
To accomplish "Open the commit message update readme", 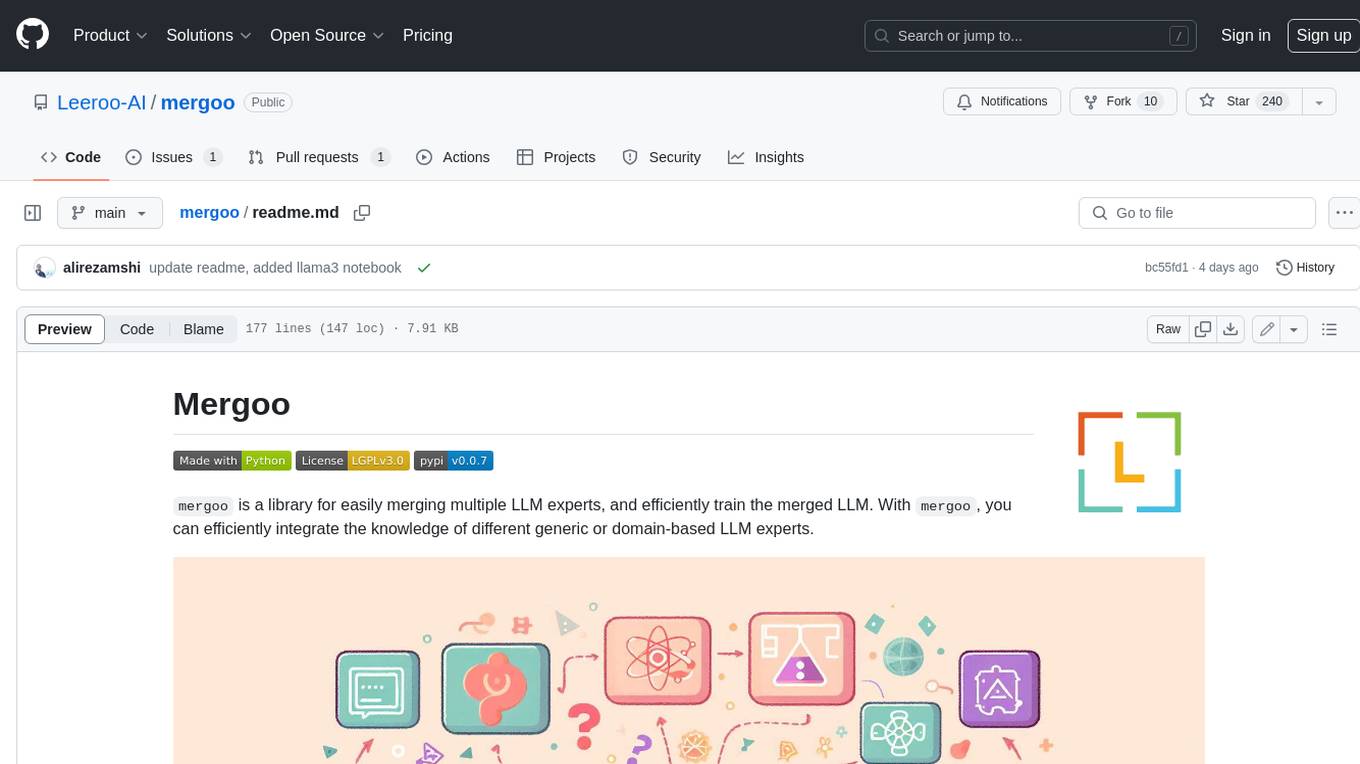I will [x=275, y=268].
